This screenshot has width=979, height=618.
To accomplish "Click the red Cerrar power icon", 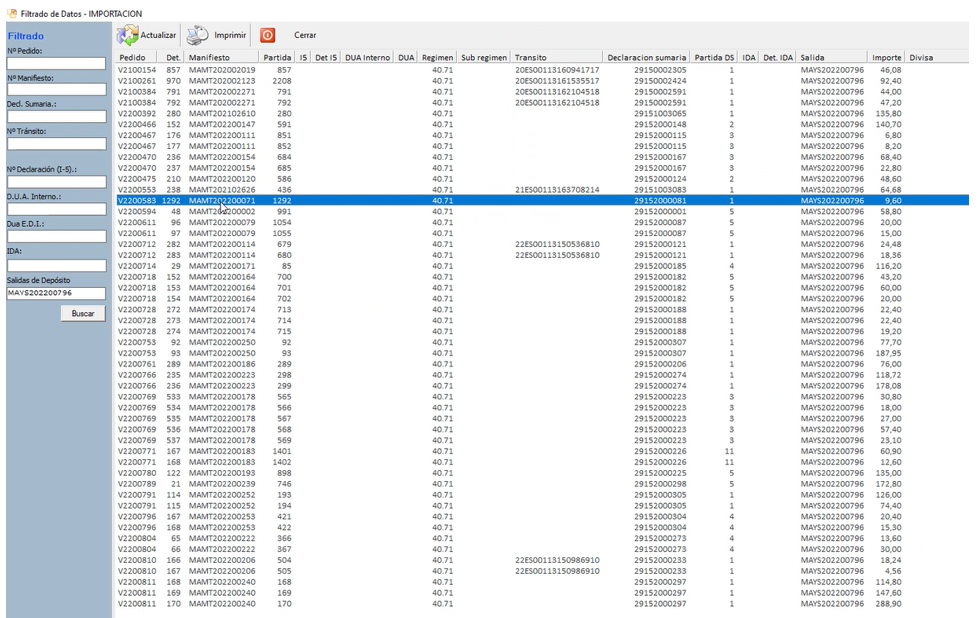I will pos(268,36).
